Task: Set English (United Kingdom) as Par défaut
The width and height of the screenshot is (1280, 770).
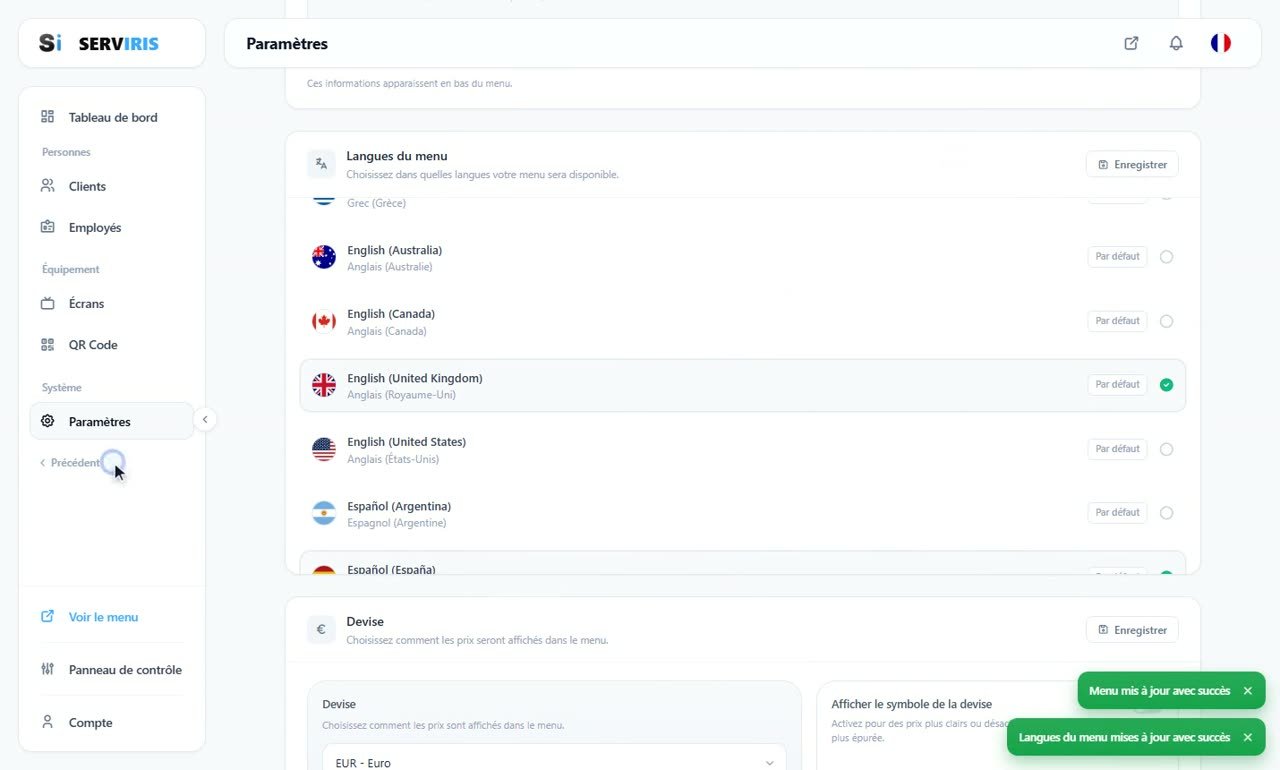Action: tap(1117, 385)
